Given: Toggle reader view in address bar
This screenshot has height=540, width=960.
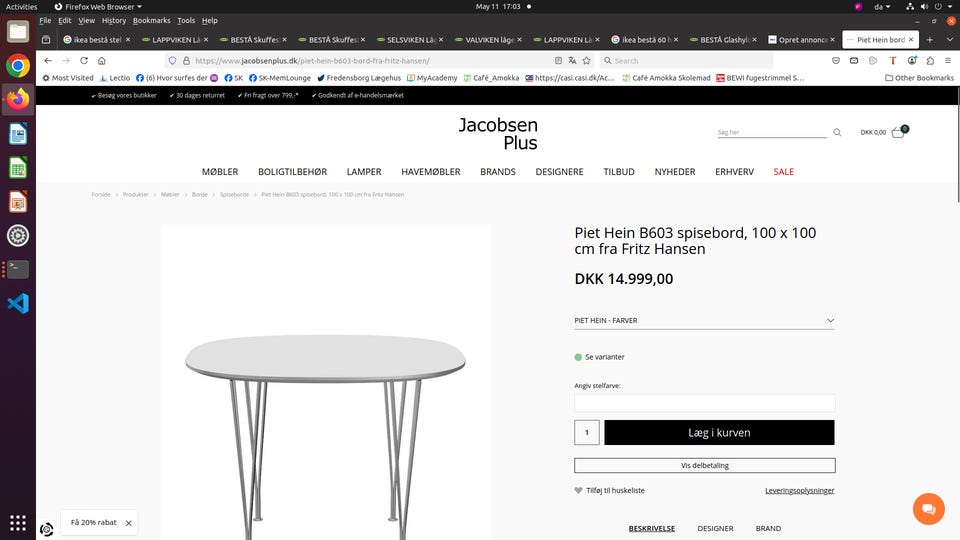Looking at the screenshot, I should click(558, 61).
